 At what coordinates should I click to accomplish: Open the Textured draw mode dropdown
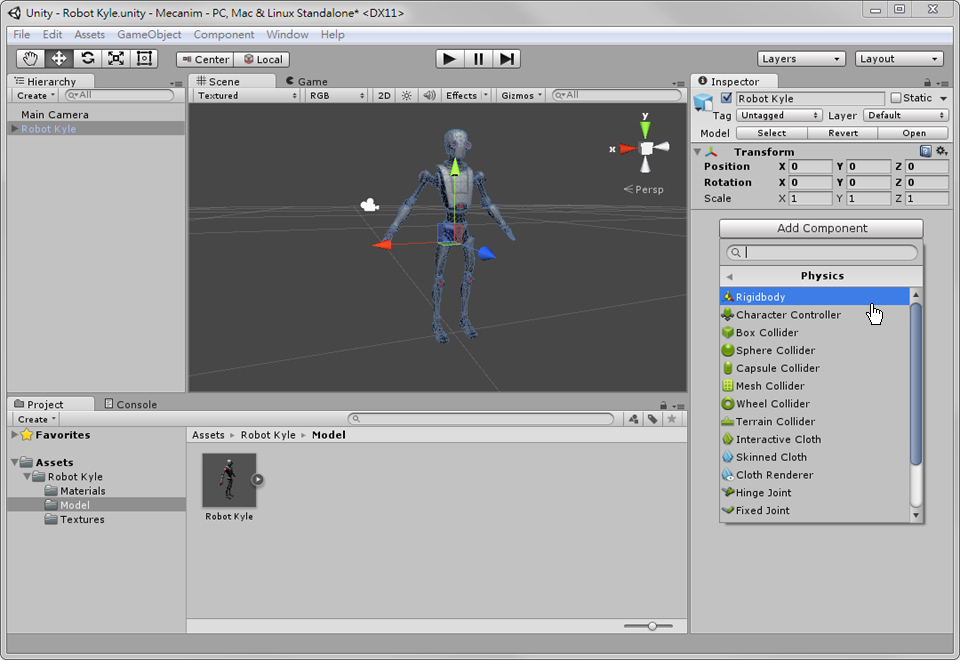tap(247, 96)
